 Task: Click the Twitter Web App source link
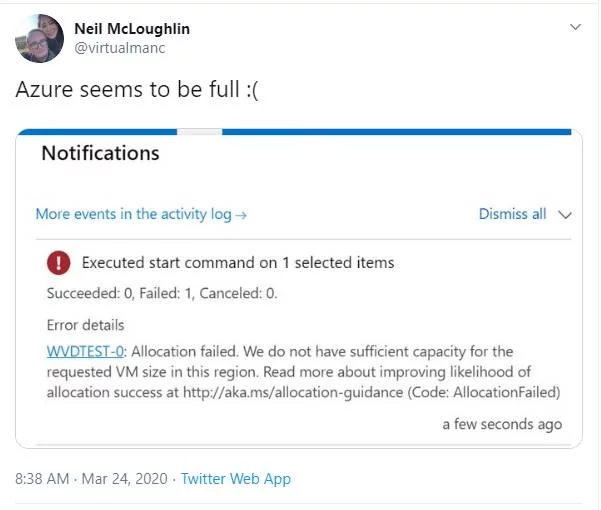236,479
